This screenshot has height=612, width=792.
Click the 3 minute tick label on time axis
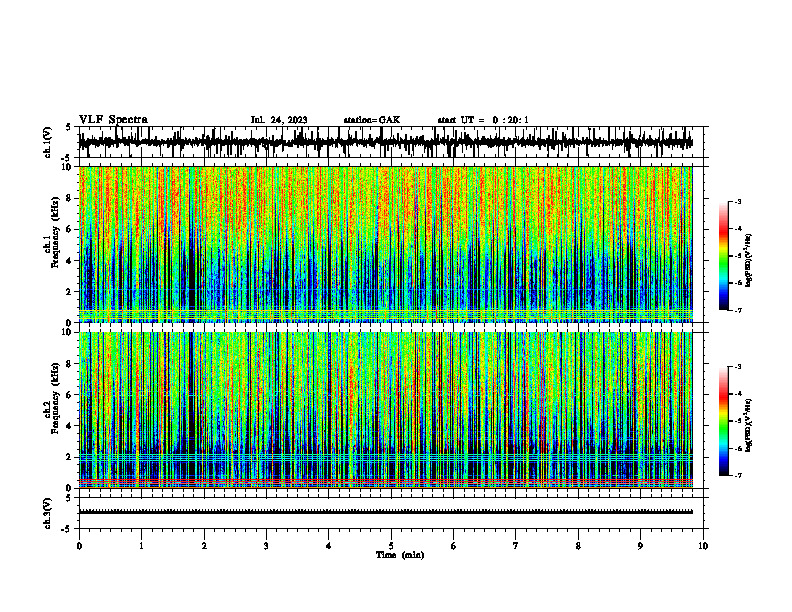(266, 546)
